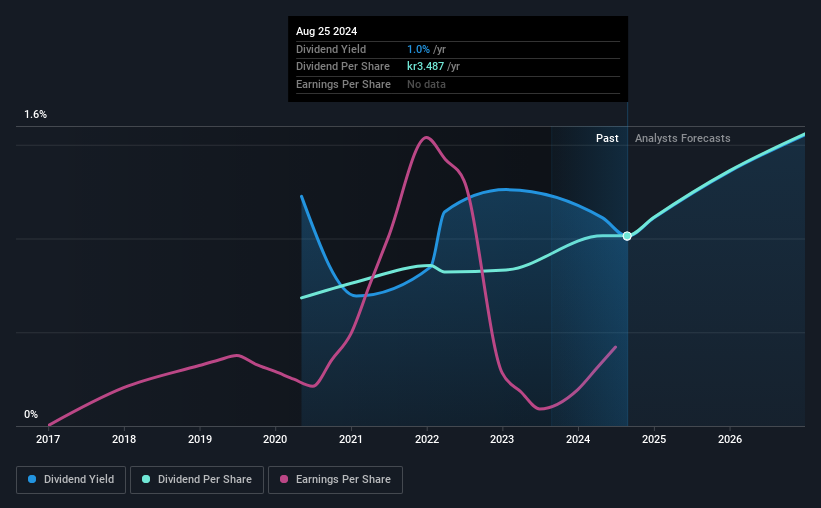
Task: Click the kr3.487 dividend per share value
Action: pos(426,67)
